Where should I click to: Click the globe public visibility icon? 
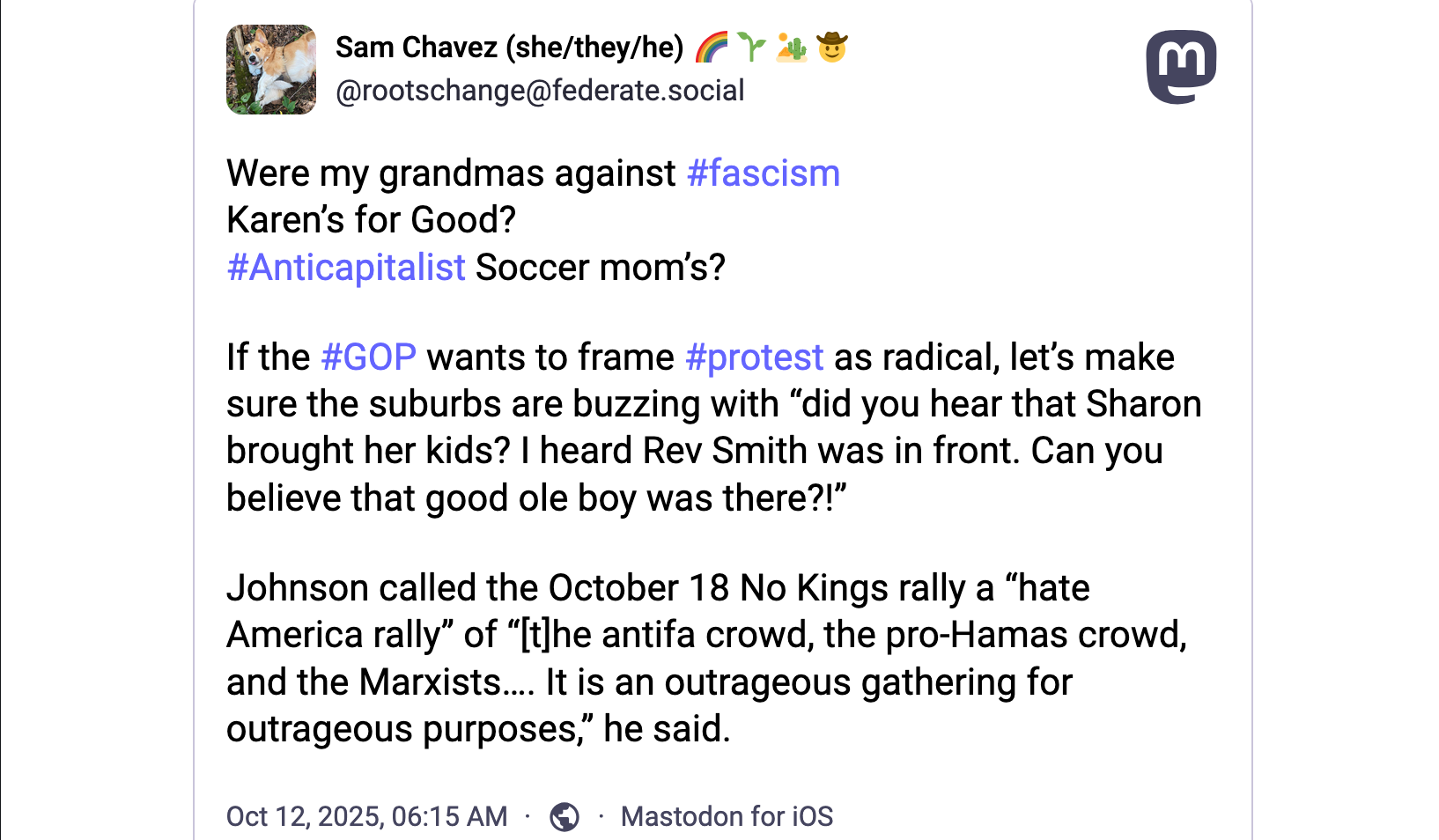coord(565,817)
